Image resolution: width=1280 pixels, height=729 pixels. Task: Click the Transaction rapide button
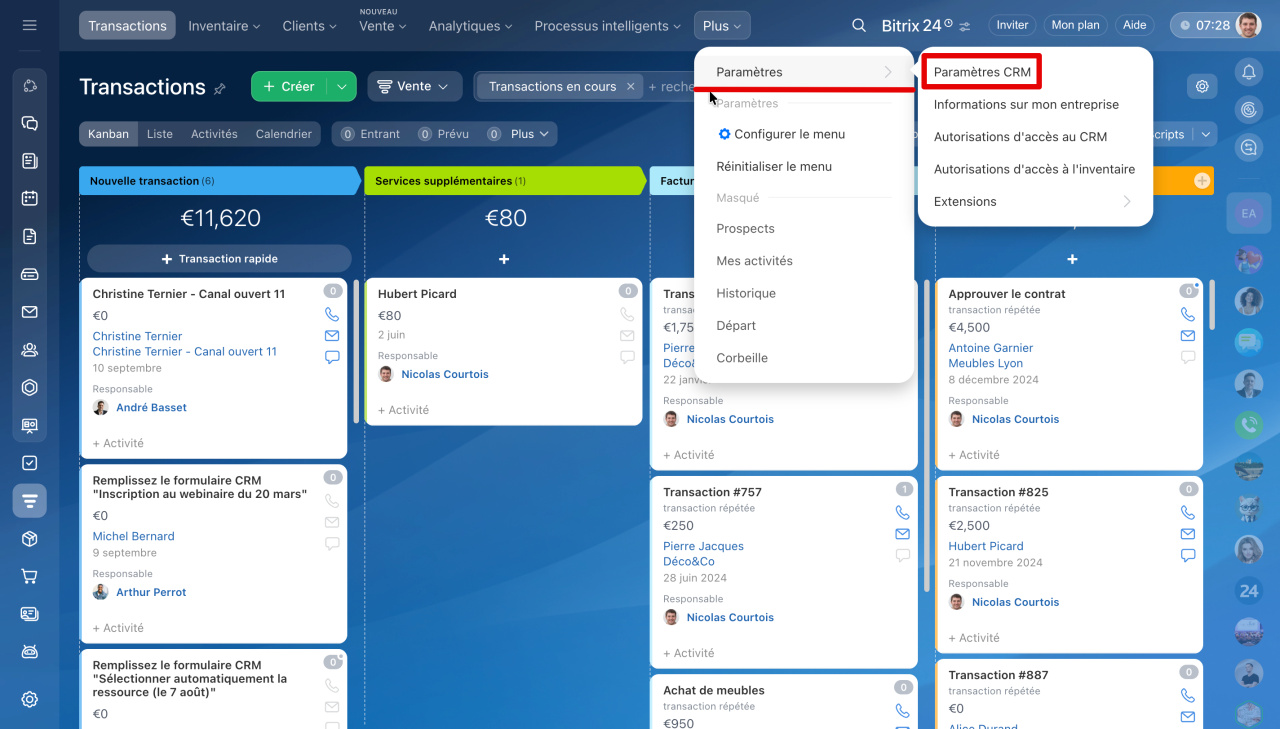point(219,259)
